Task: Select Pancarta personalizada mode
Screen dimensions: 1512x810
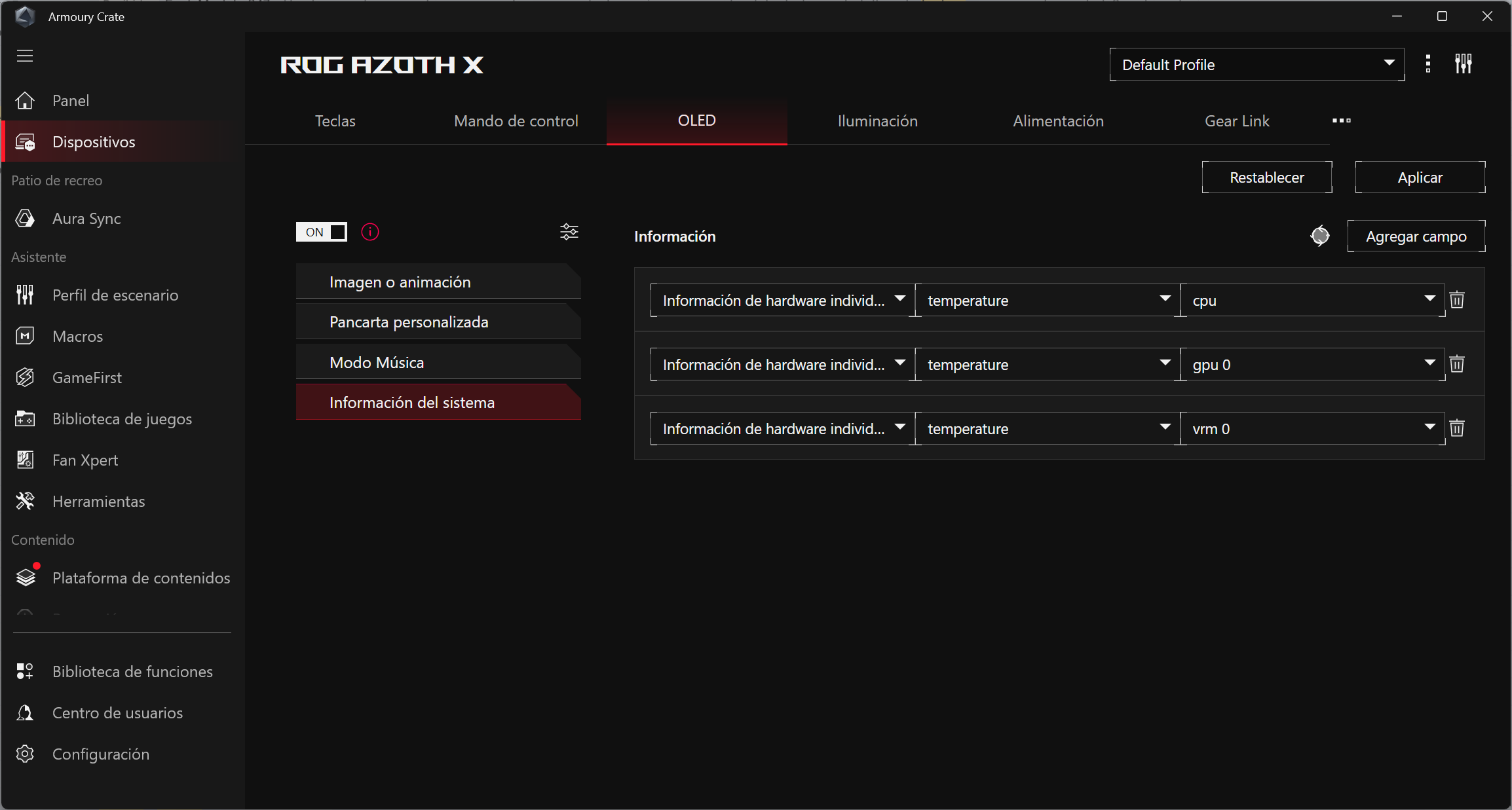Action: point(438,322)
